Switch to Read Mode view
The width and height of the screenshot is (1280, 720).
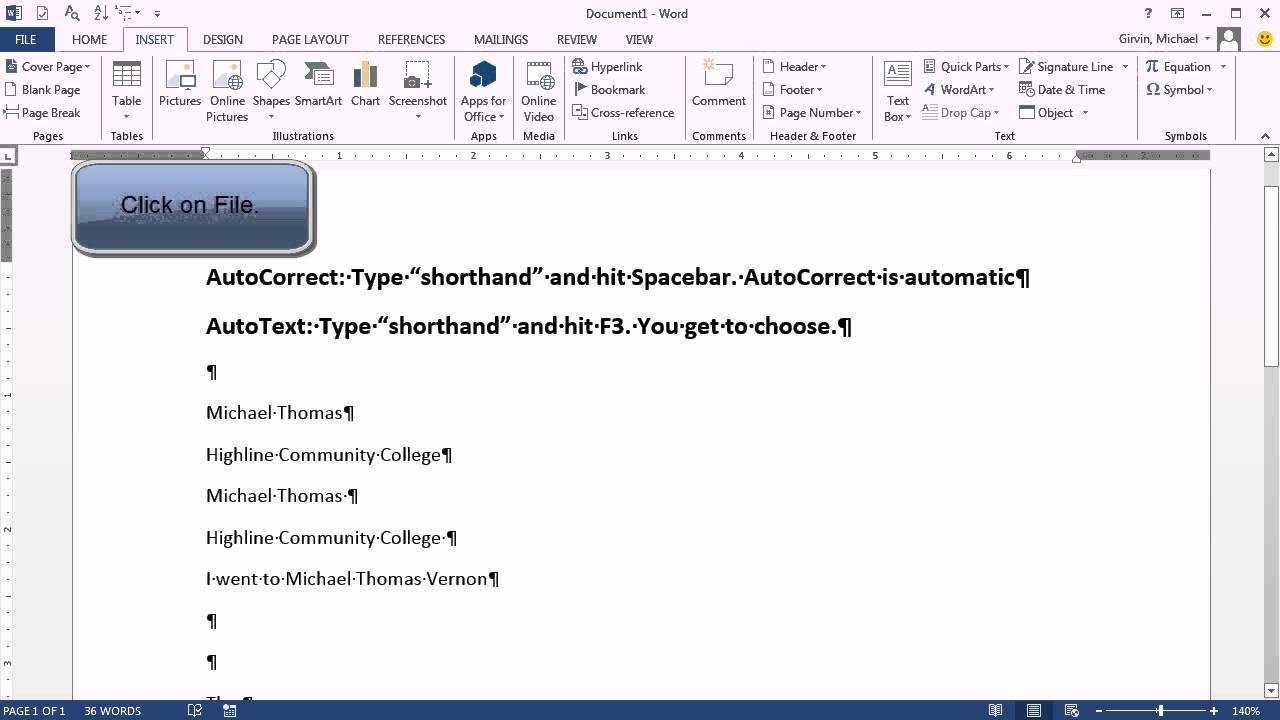pos(996,710)
